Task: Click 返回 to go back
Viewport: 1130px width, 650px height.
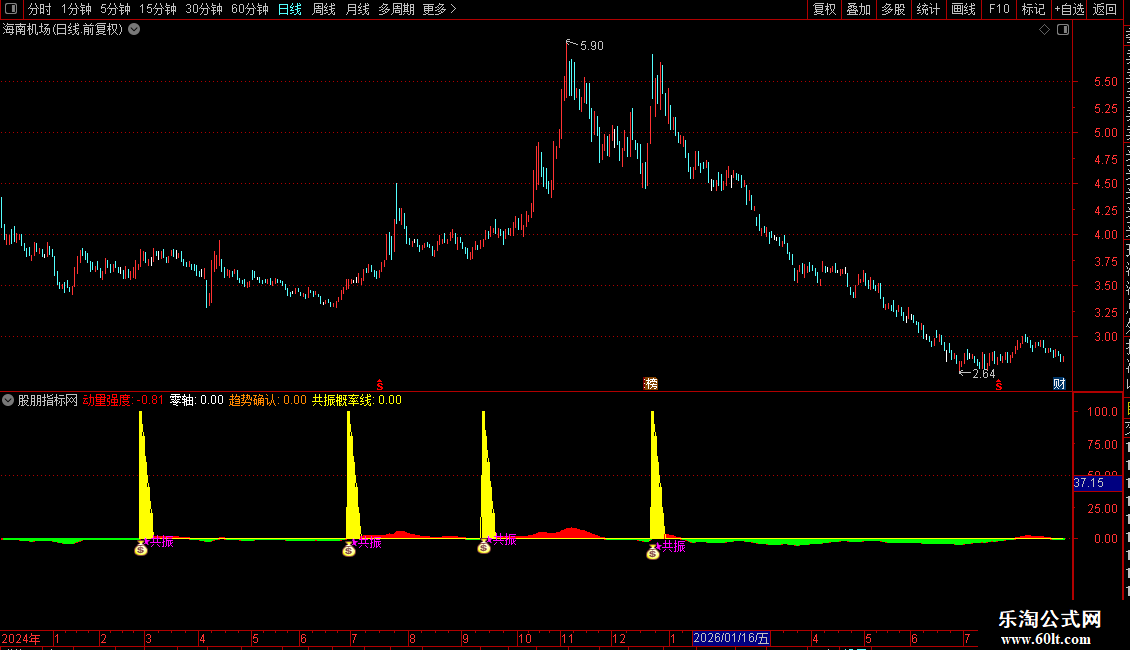Action: click(1104, 9)
